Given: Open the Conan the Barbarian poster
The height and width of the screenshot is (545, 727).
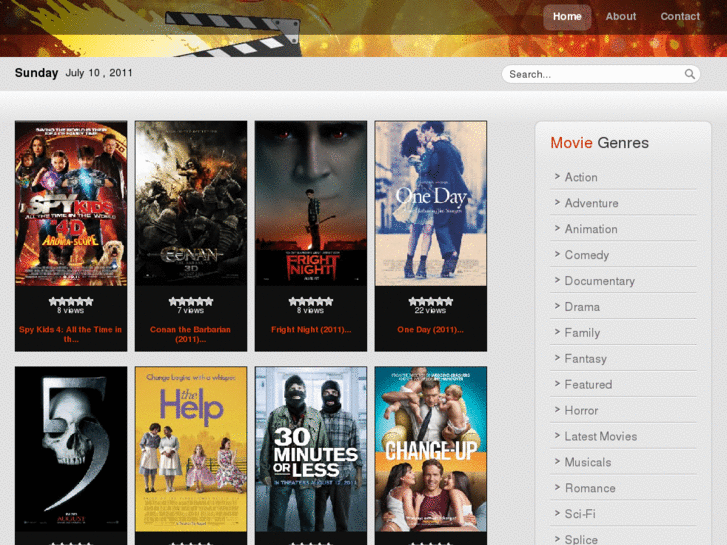Looking at the screenshot, I should (191, 203).
